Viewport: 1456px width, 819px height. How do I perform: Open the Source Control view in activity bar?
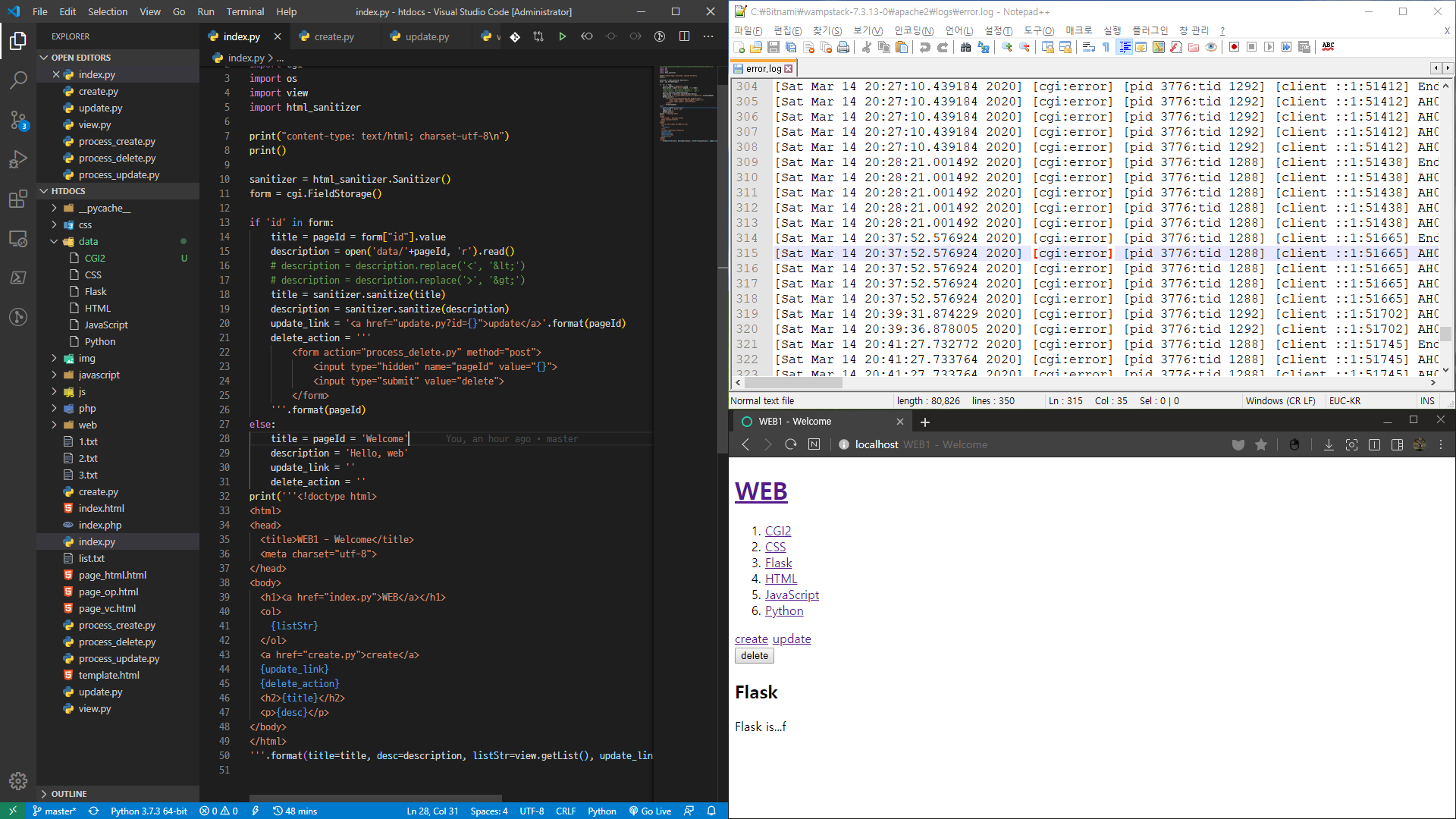pyautogui.click(x=18, y=120)
